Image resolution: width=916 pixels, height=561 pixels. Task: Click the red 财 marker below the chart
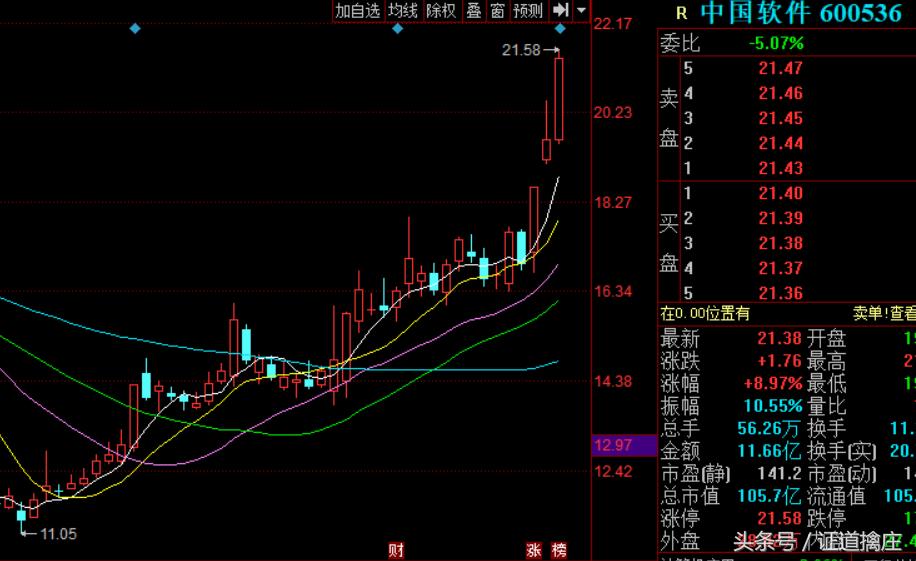pyautogui.click(x=396, y=550)
